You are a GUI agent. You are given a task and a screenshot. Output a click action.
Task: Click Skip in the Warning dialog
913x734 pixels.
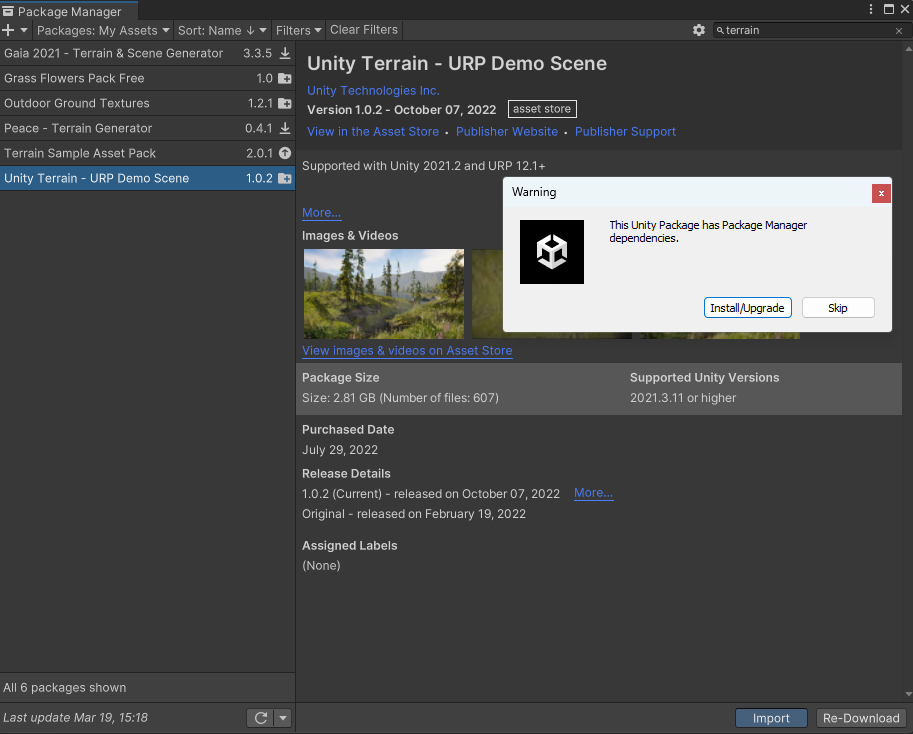(x=838, y=308)
